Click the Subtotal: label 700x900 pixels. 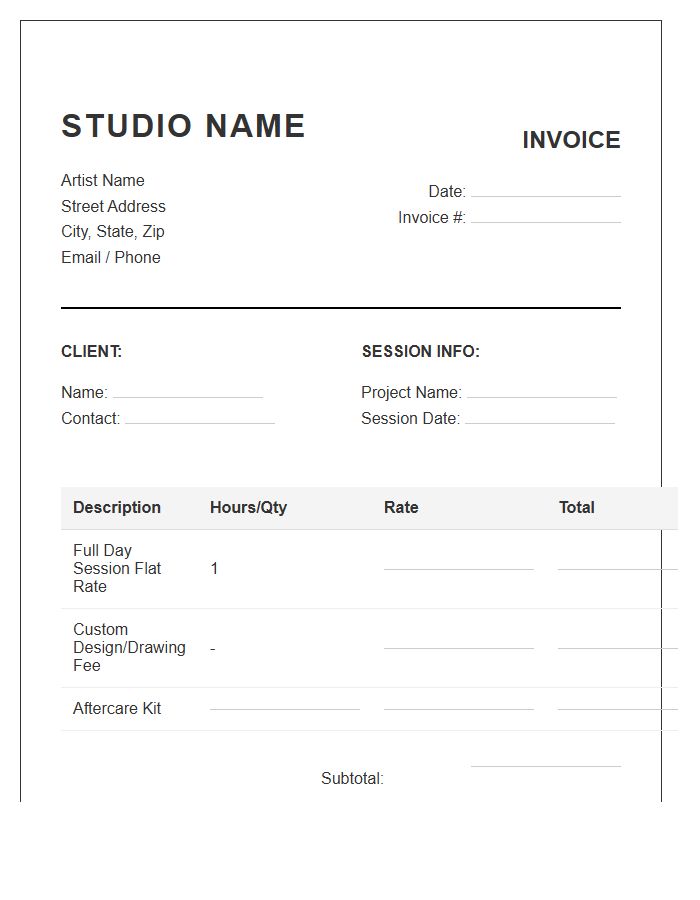coord(352,778)
